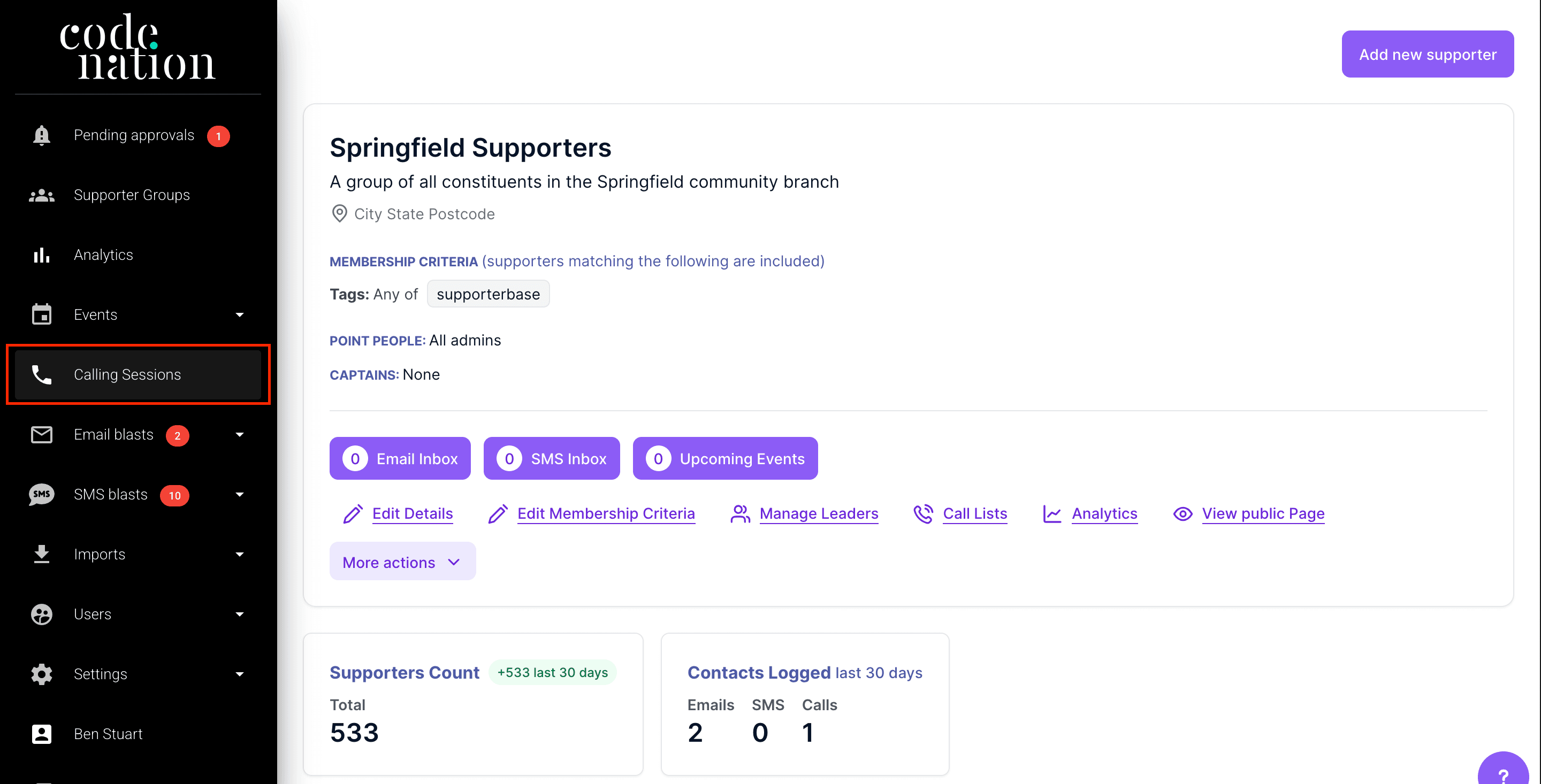Click the eye icon for View public Page

click(x=1183, y=514)
